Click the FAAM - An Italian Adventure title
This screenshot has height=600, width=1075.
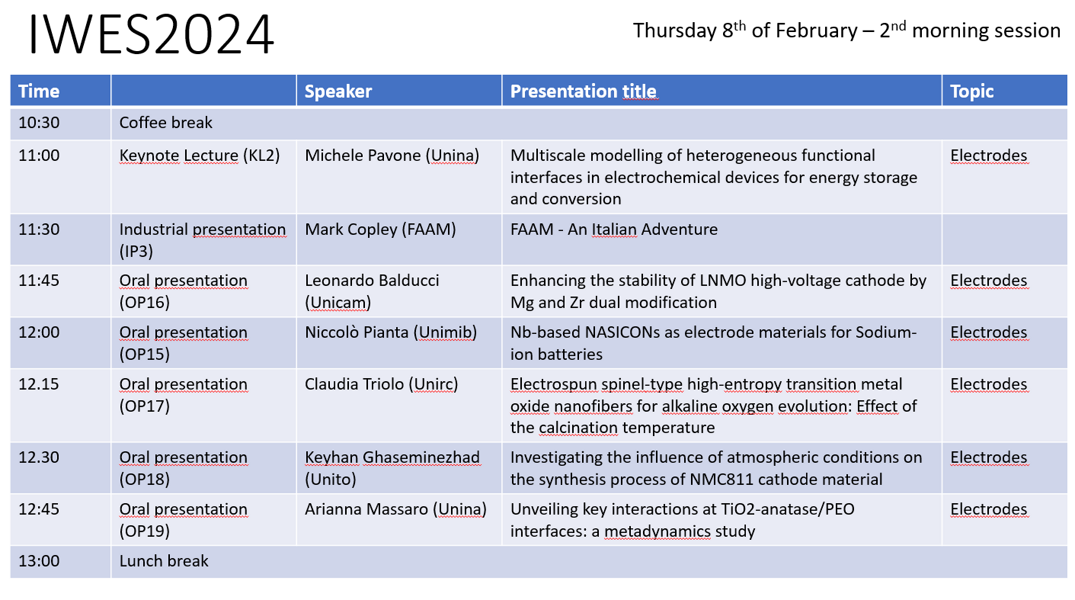point(613,229)
